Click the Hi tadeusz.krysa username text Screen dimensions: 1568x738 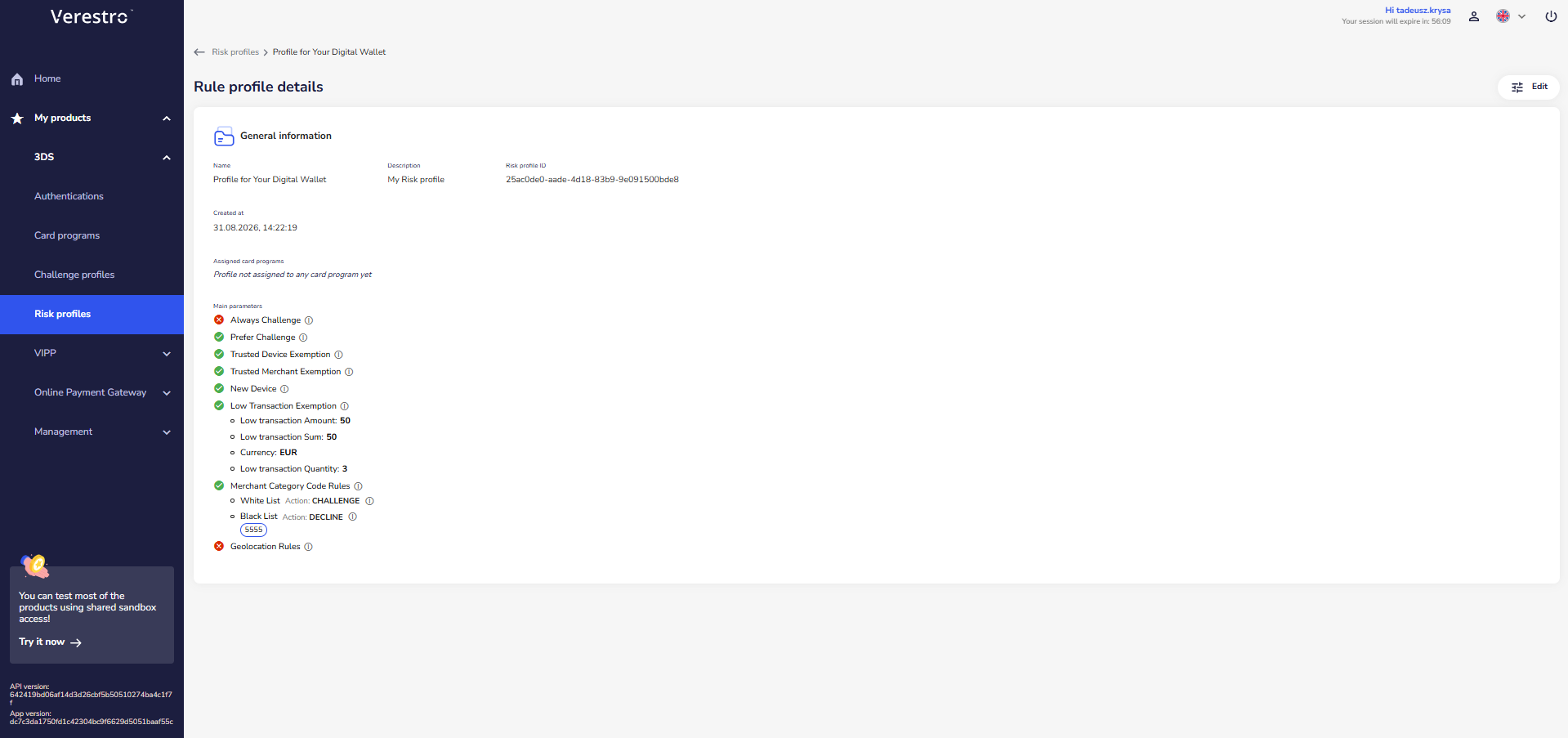1418,11
